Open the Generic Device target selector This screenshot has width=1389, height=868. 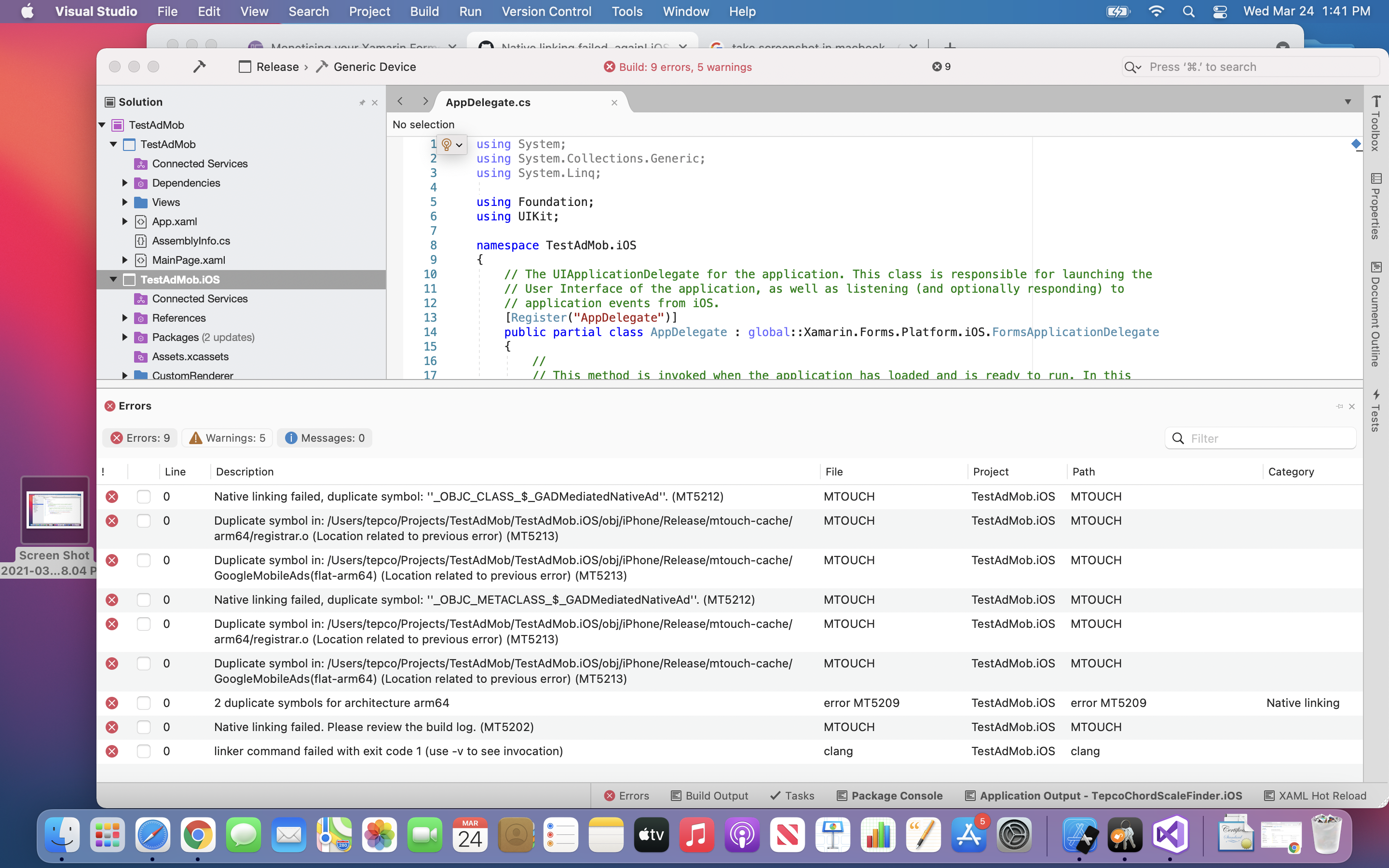click(366, 67)
